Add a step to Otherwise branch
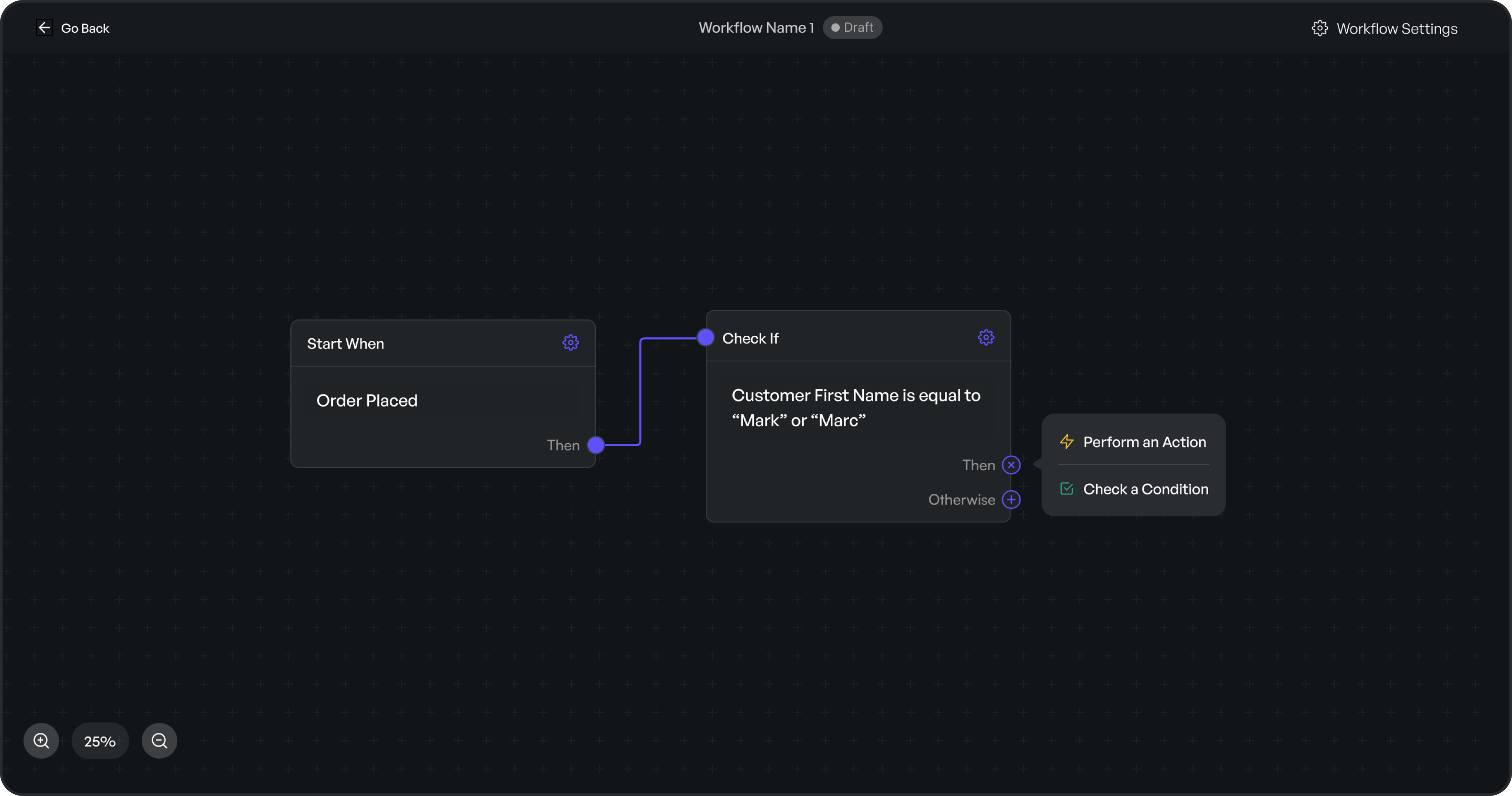Viewport: 1512px width, 796px height. pyautogui.click(x=1011, y=500)
